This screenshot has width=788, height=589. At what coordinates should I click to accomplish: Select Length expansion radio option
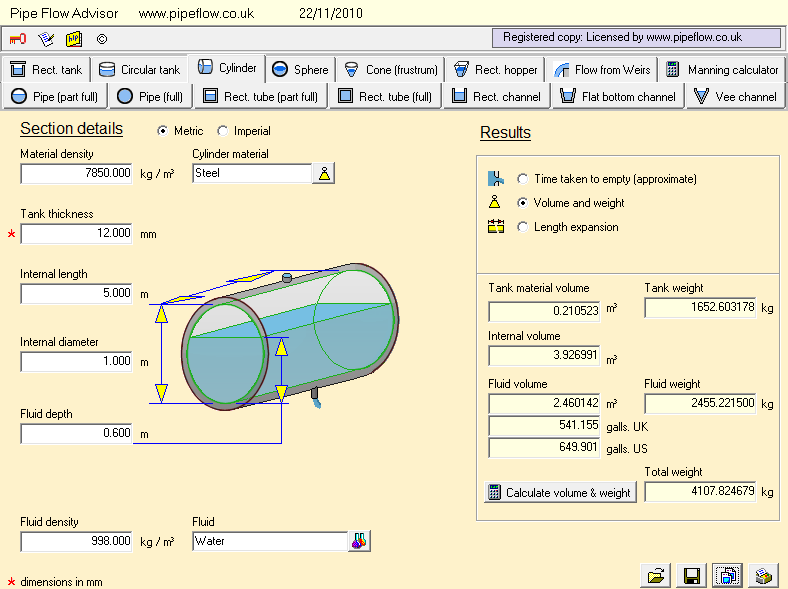point(523,227)
